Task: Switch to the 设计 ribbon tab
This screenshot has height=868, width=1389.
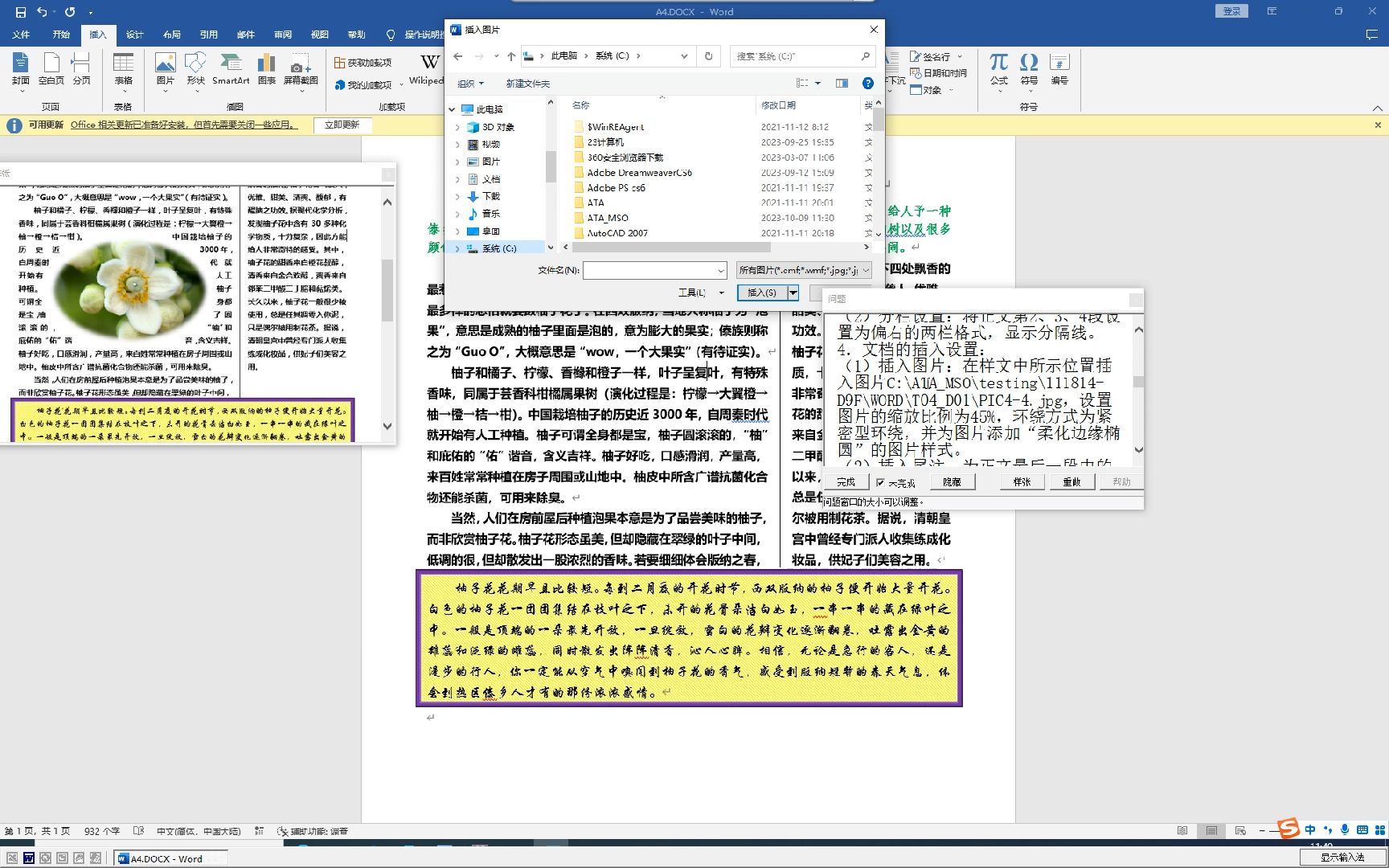Action: (133, 35)
